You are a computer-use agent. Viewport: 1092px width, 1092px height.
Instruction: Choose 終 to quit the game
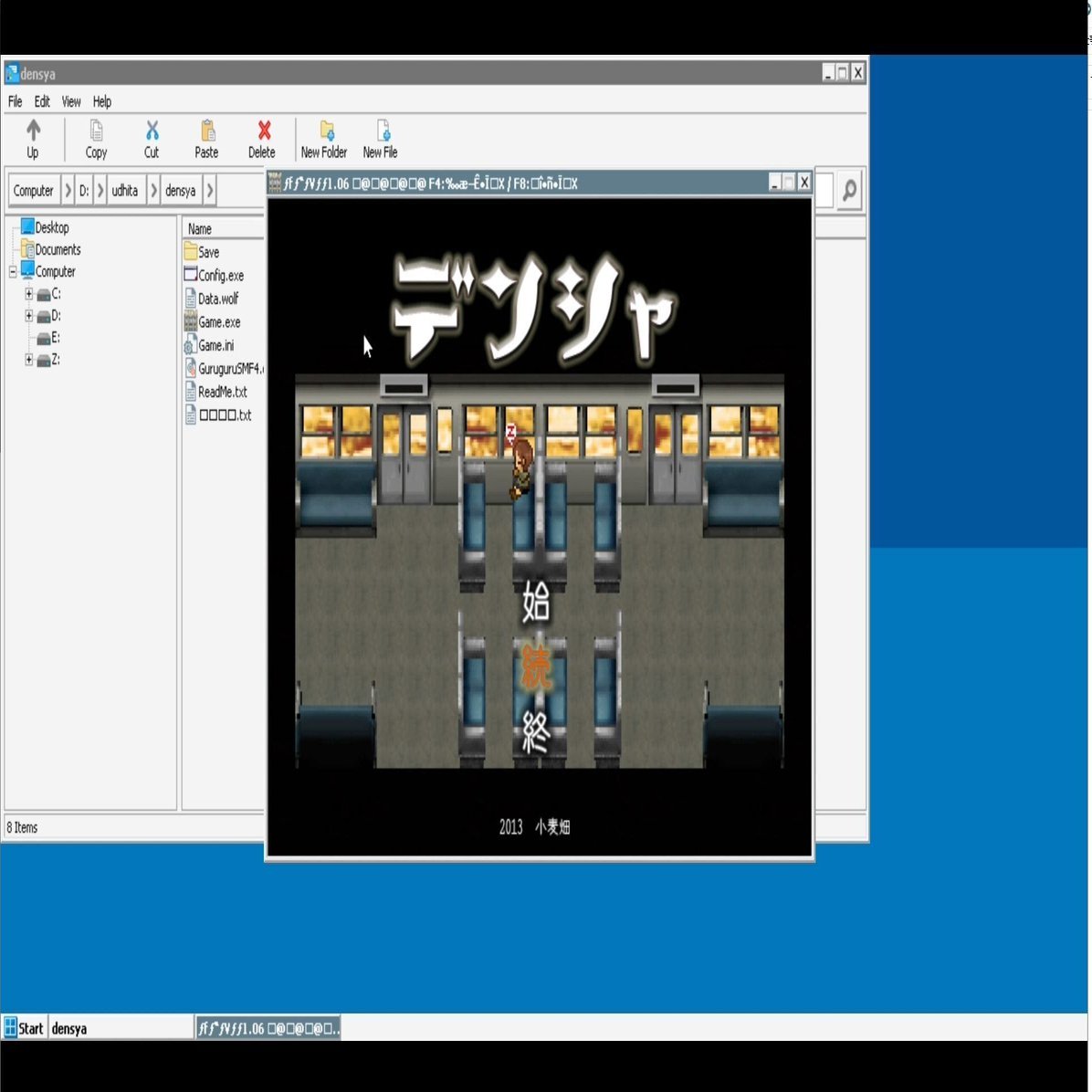pos(536,732)
